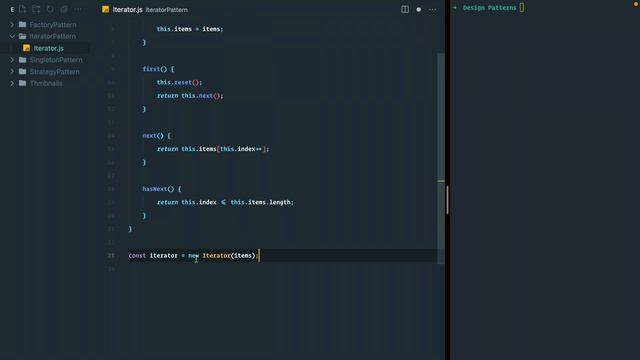Collapse the IteratorPattern folder chevron

12,36
